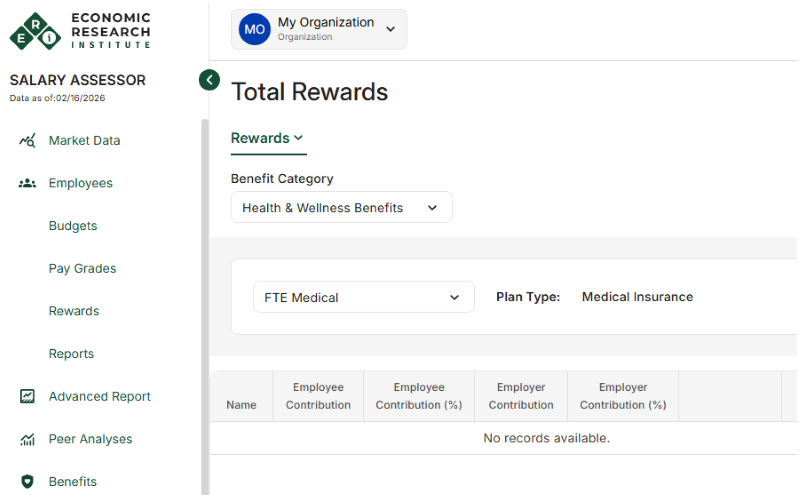Collapse sidebar with green arrow button

point(209,80)
